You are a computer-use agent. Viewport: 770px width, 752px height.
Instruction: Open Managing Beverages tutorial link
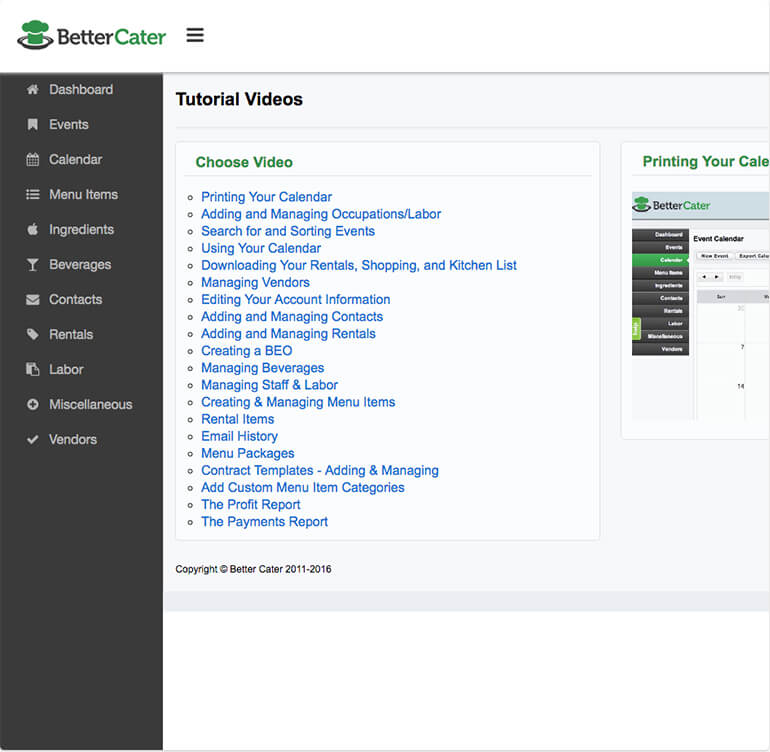pos(263,368)
